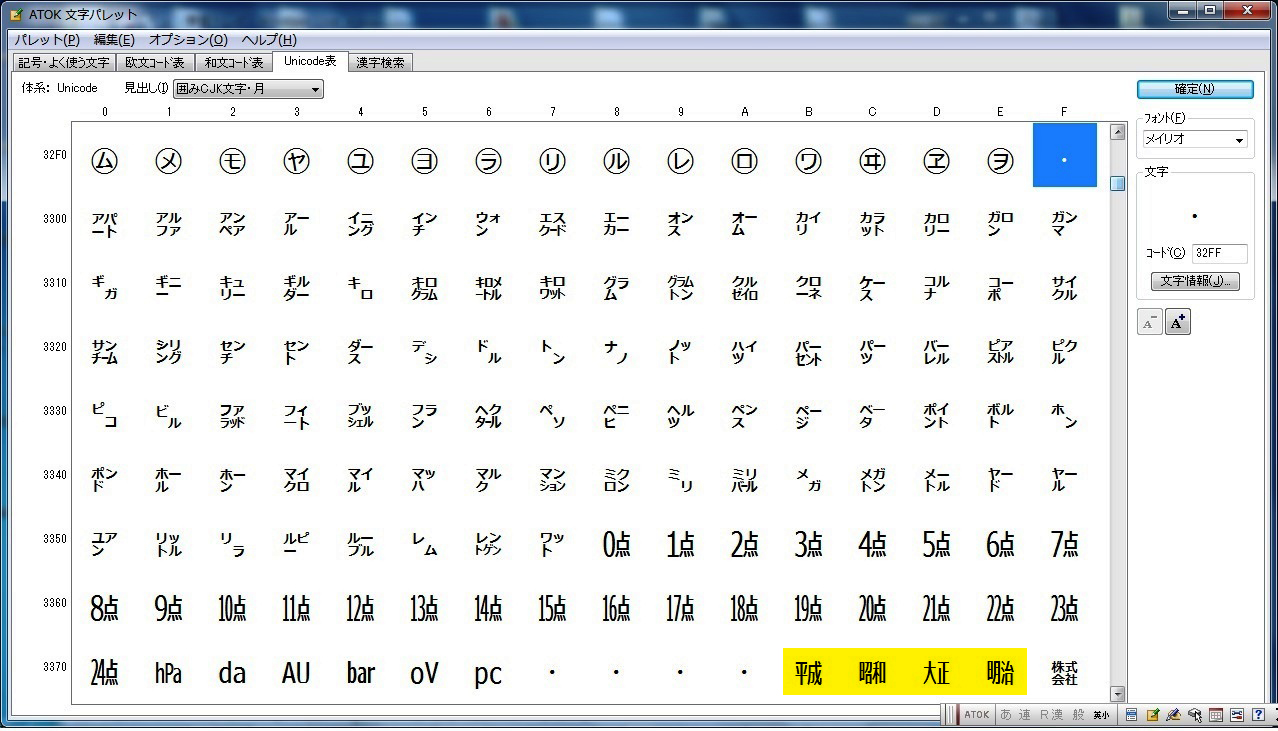Switch to the 漢字検索 tab

tap(380, 62)
